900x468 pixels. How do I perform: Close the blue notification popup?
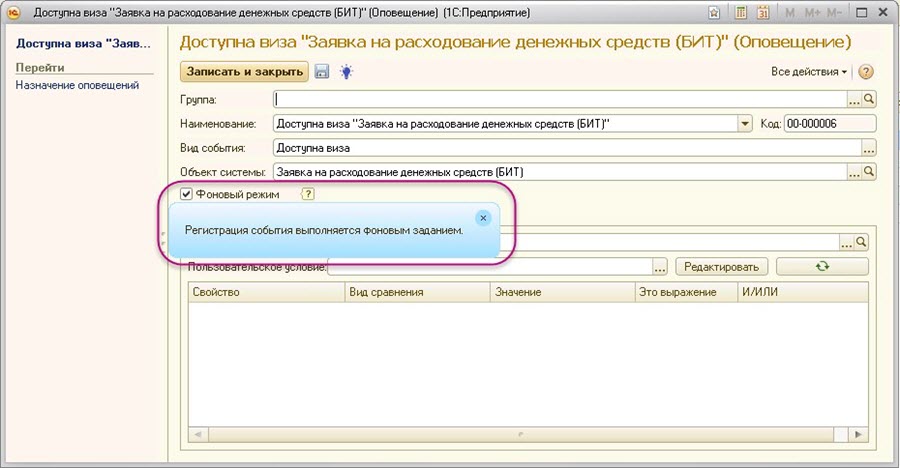pyautogui.click(x=482, y=217)
